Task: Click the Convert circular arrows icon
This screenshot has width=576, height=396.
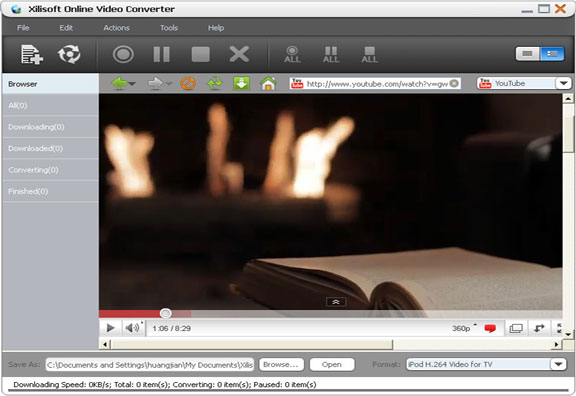Action: [69, 54]
